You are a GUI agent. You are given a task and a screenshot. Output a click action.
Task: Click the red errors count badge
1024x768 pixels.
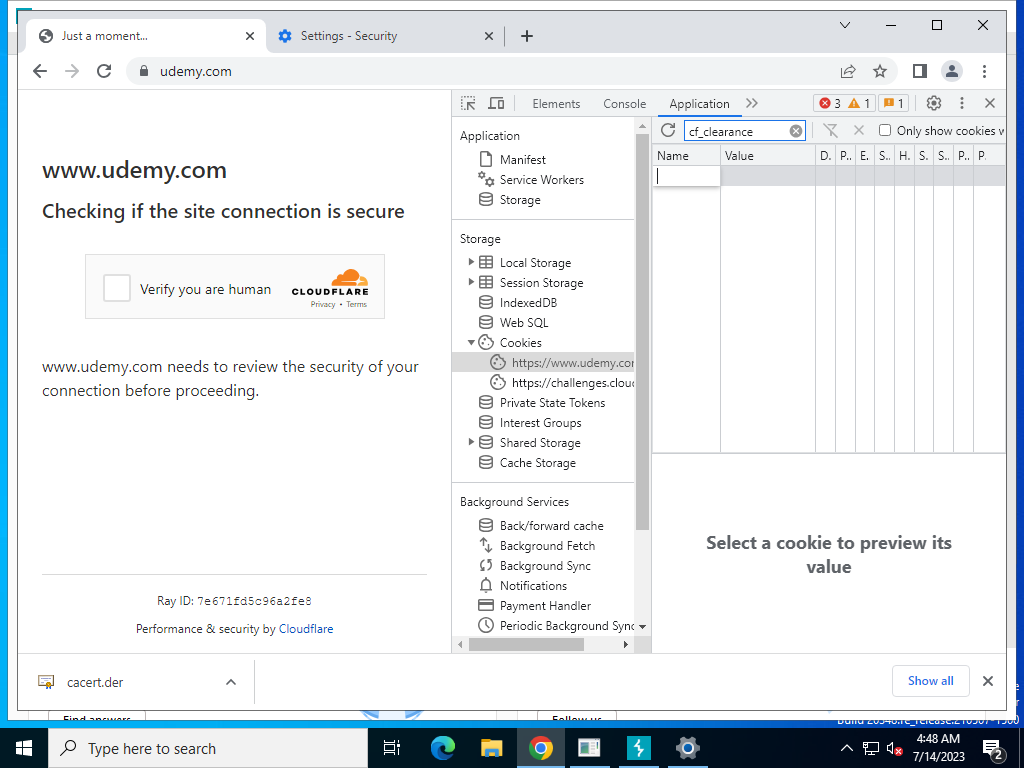(830, 103)
